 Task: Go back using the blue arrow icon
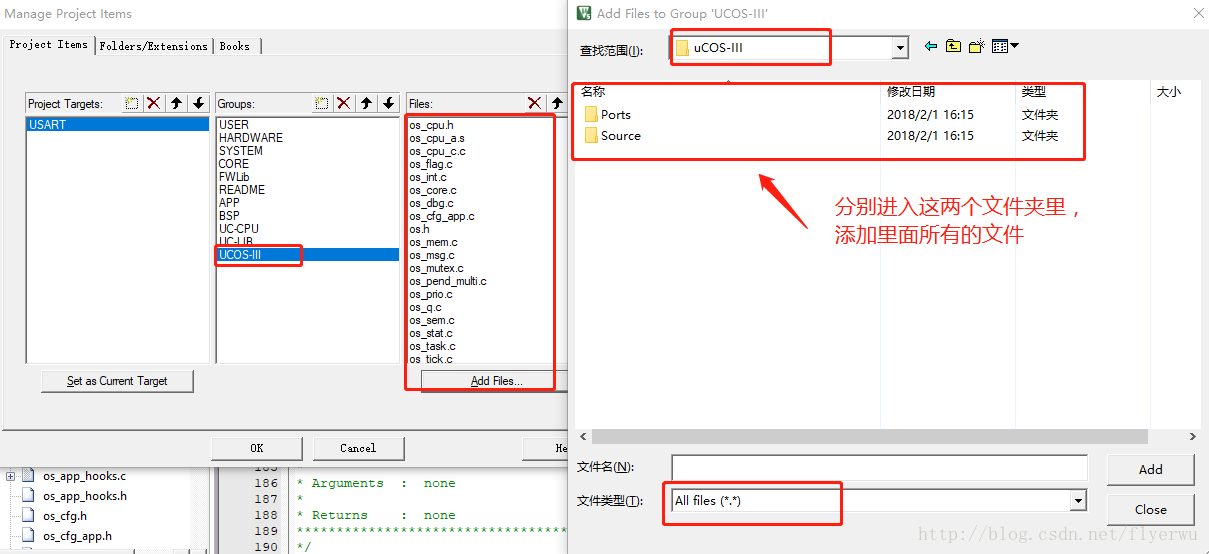tap(930, 46)
